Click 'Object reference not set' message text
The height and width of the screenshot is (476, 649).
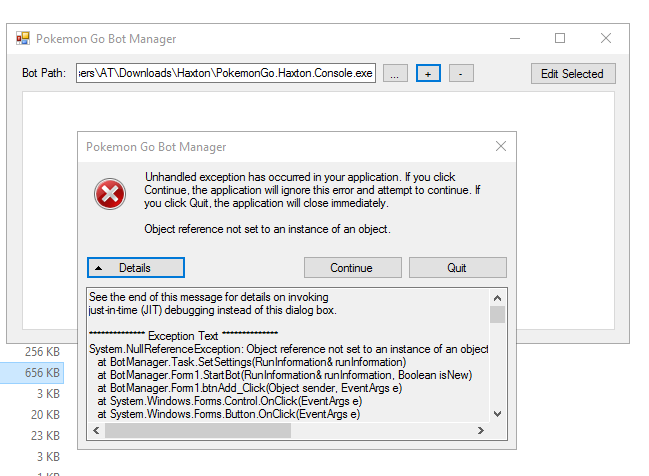(x=267, y=229)
